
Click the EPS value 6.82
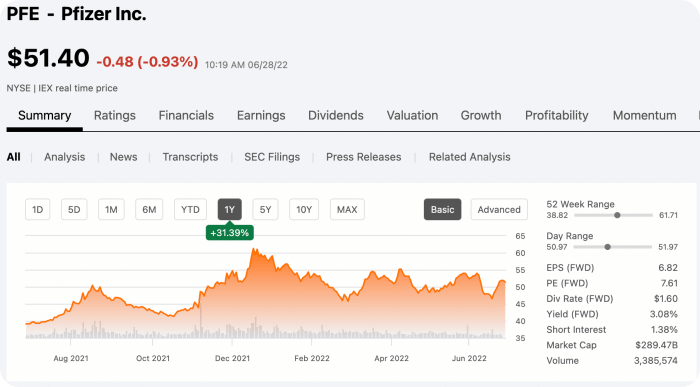click(x=667, y=268)
